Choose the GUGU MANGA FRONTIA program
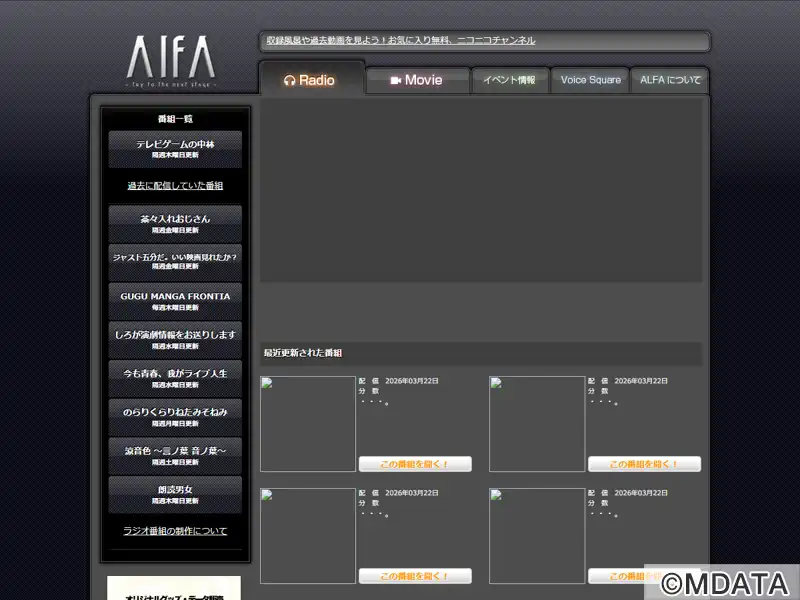The width and height of the screenshot is (800, 600). tap(175, 301)
